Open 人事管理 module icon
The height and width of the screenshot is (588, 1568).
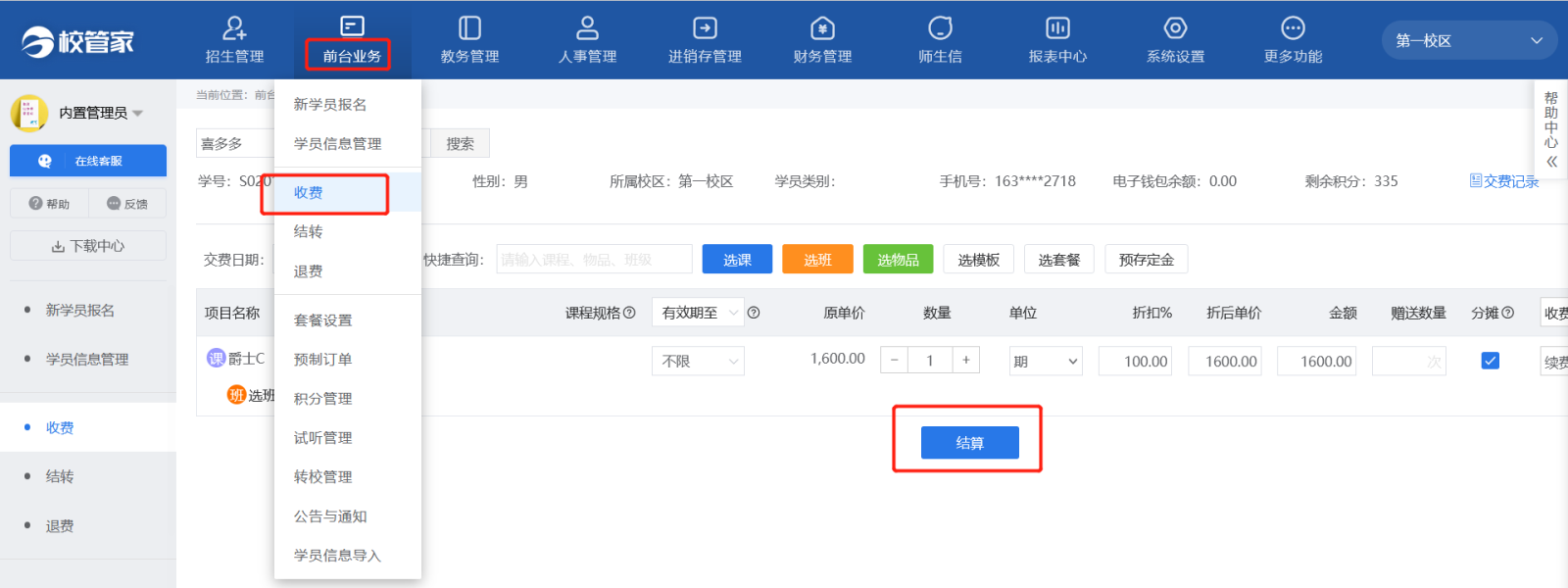(587, 27)
